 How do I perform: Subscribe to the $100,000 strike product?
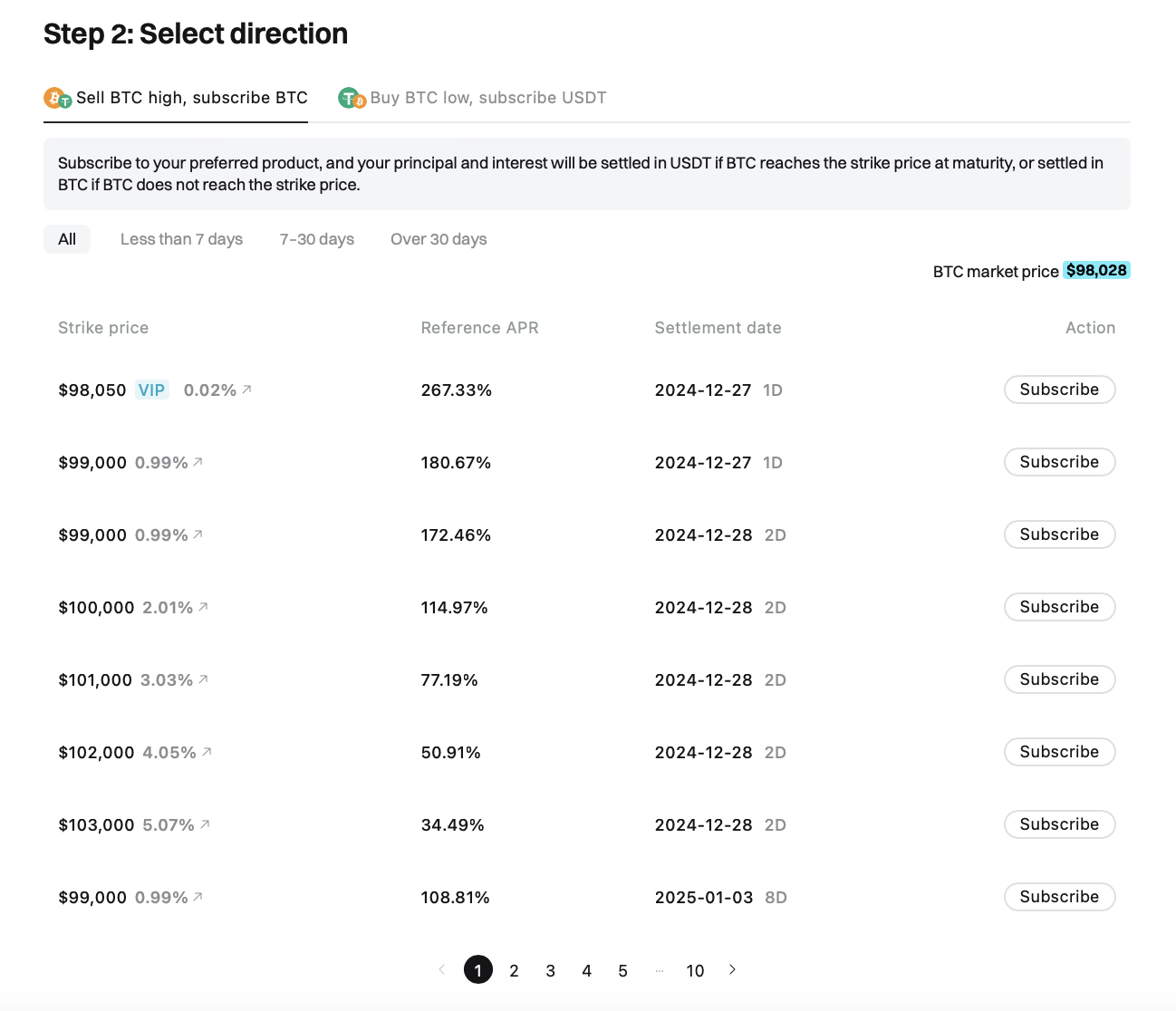pos(1059,607)
